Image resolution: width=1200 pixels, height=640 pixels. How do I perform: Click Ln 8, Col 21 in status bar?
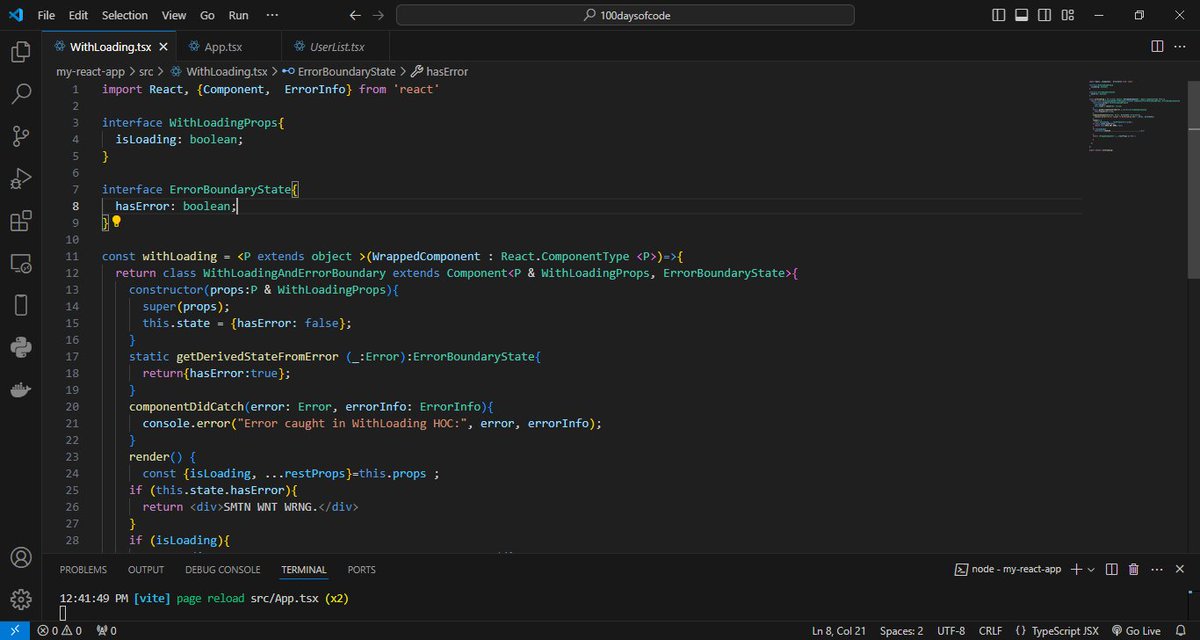[838, 631]
